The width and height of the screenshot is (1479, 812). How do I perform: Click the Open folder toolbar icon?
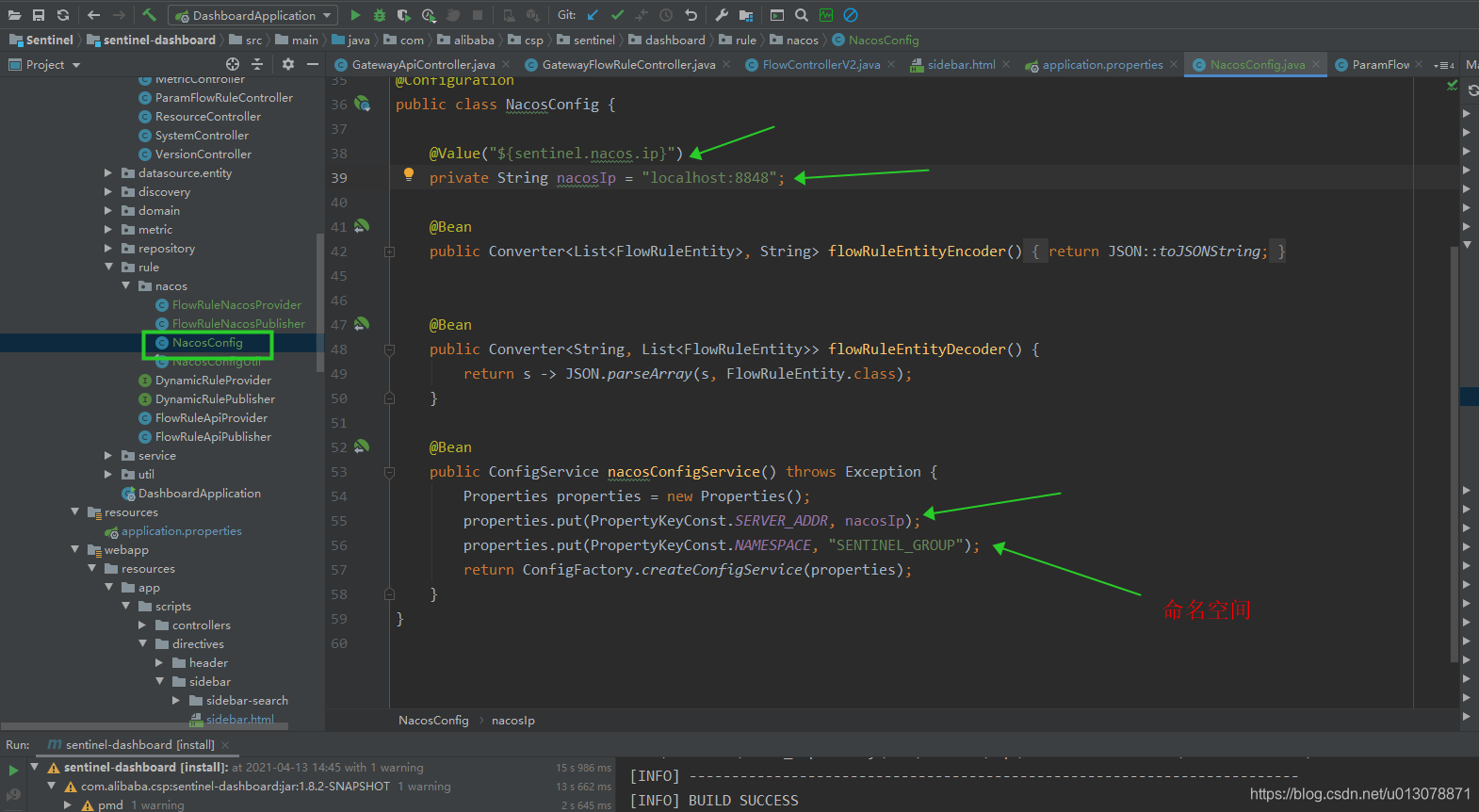pyautogui.click(x=14, y=15)
